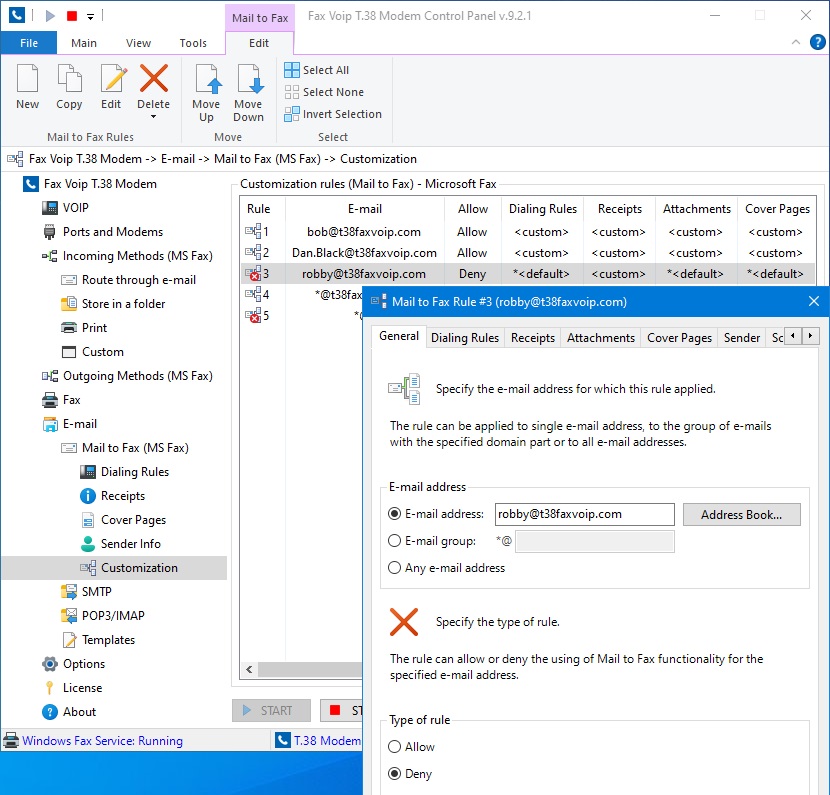Collapse the ribbon with the chevron
The height and width of the screenshot is (795, 830).
[x=796, y=42]
